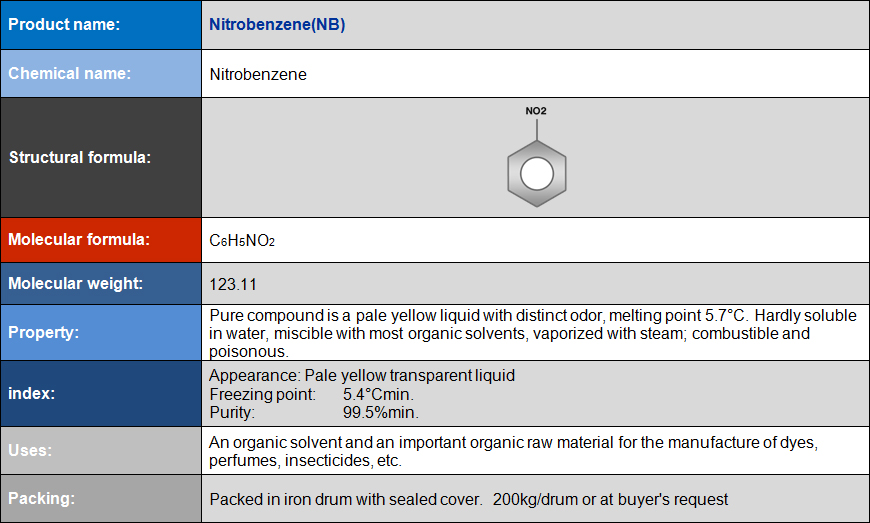Click the benzene ring structure image
870x523 pixels.
pos(537,173)
